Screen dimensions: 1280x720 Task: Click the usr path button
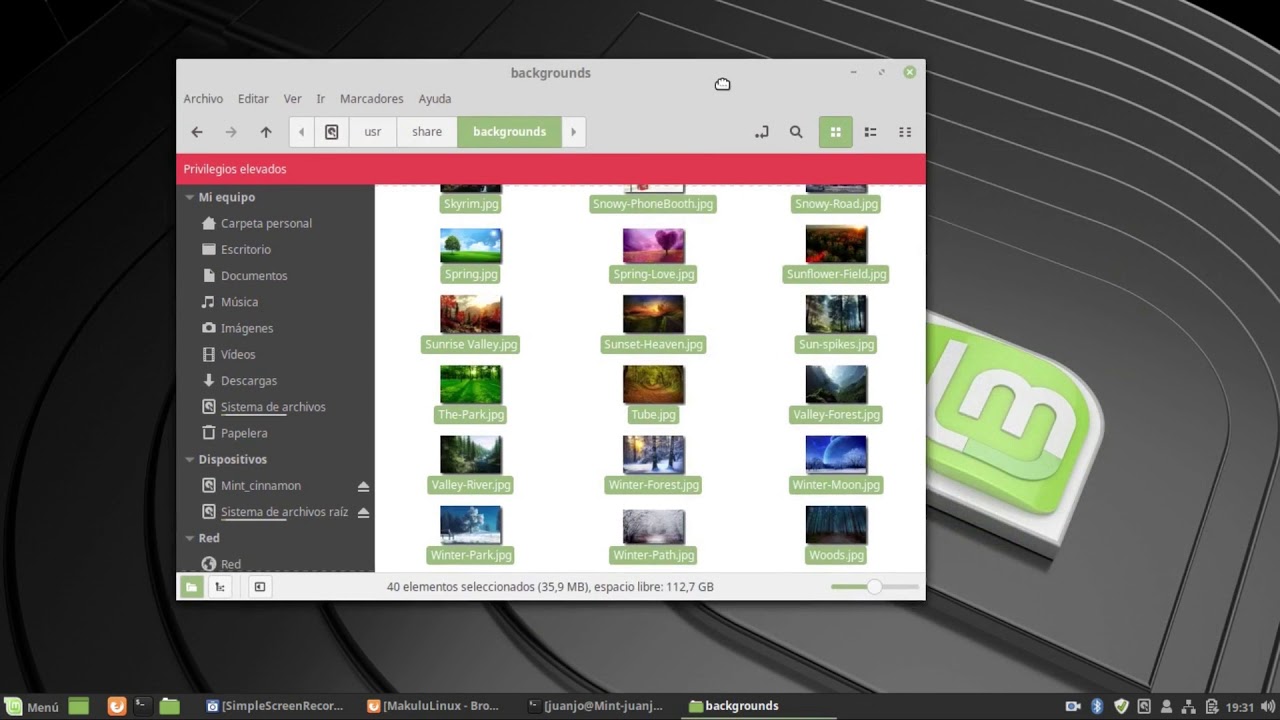coord(373,132)
